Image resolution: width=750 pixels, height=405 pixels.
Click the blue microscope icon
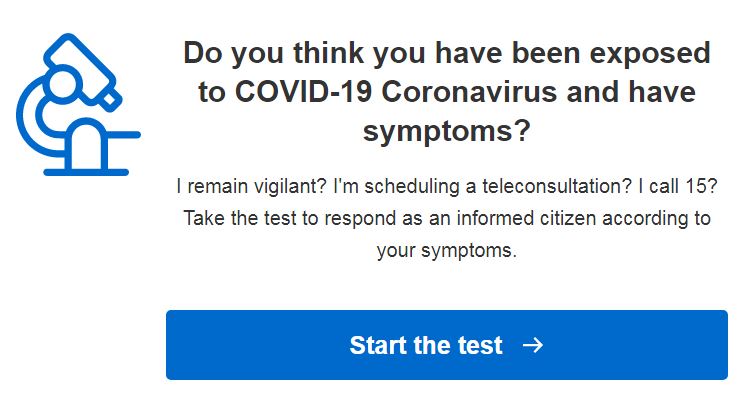pos(75,105)
